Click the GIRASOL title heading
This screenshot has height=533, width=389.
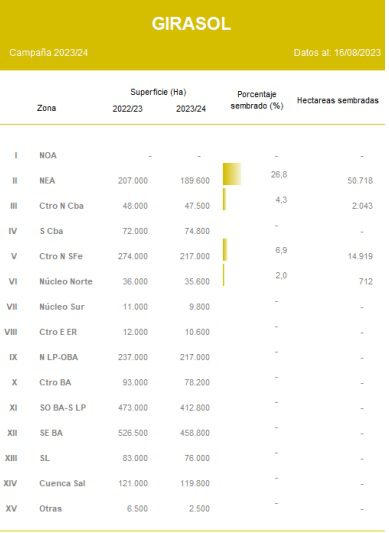click(191, 24)
